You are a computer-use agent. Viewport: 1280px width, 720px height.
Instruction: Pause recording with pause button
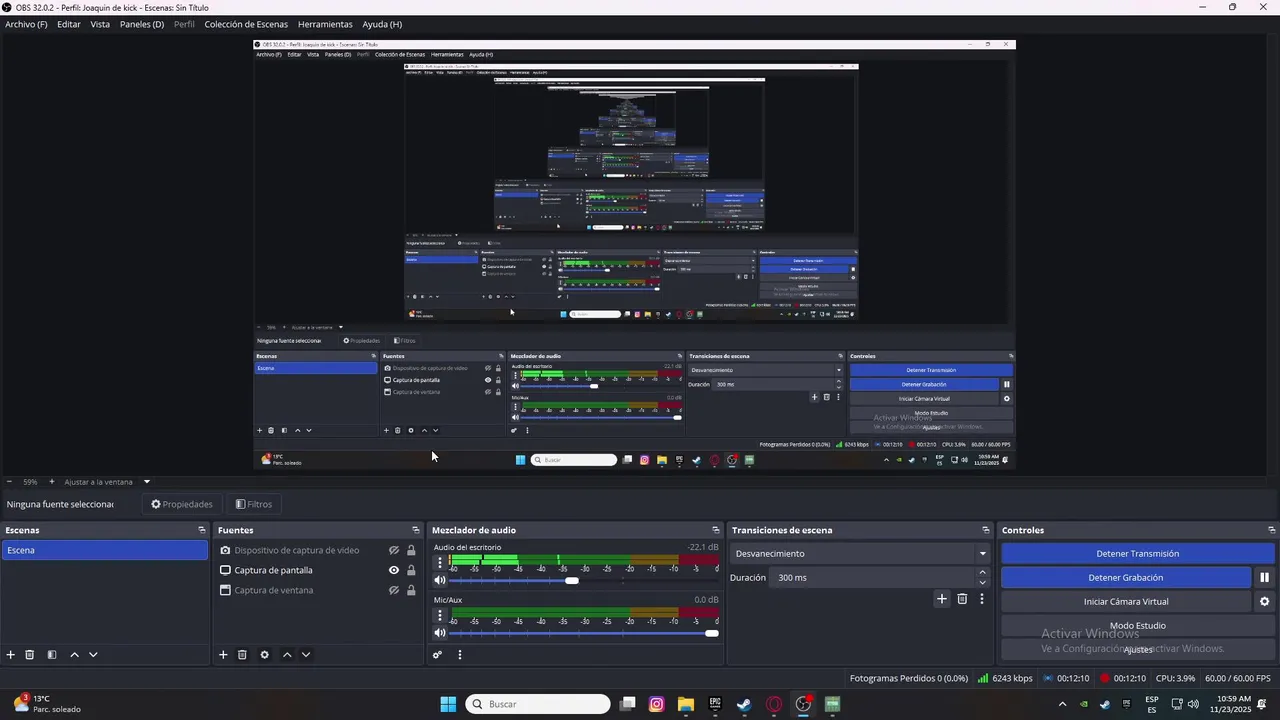1264,577
